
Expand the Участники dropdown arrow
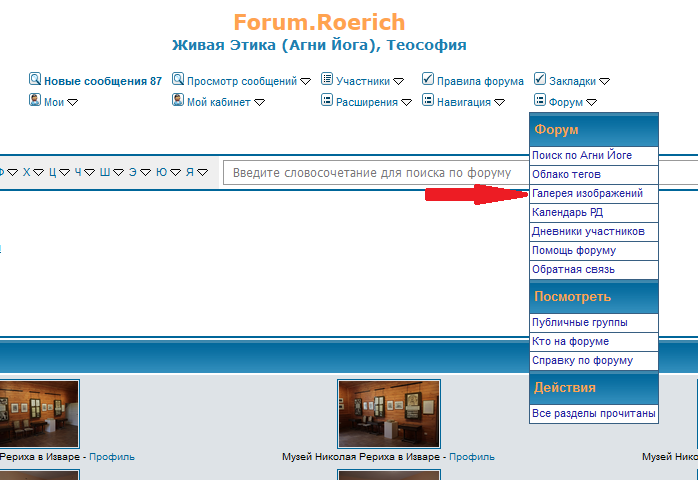(398, 82)
